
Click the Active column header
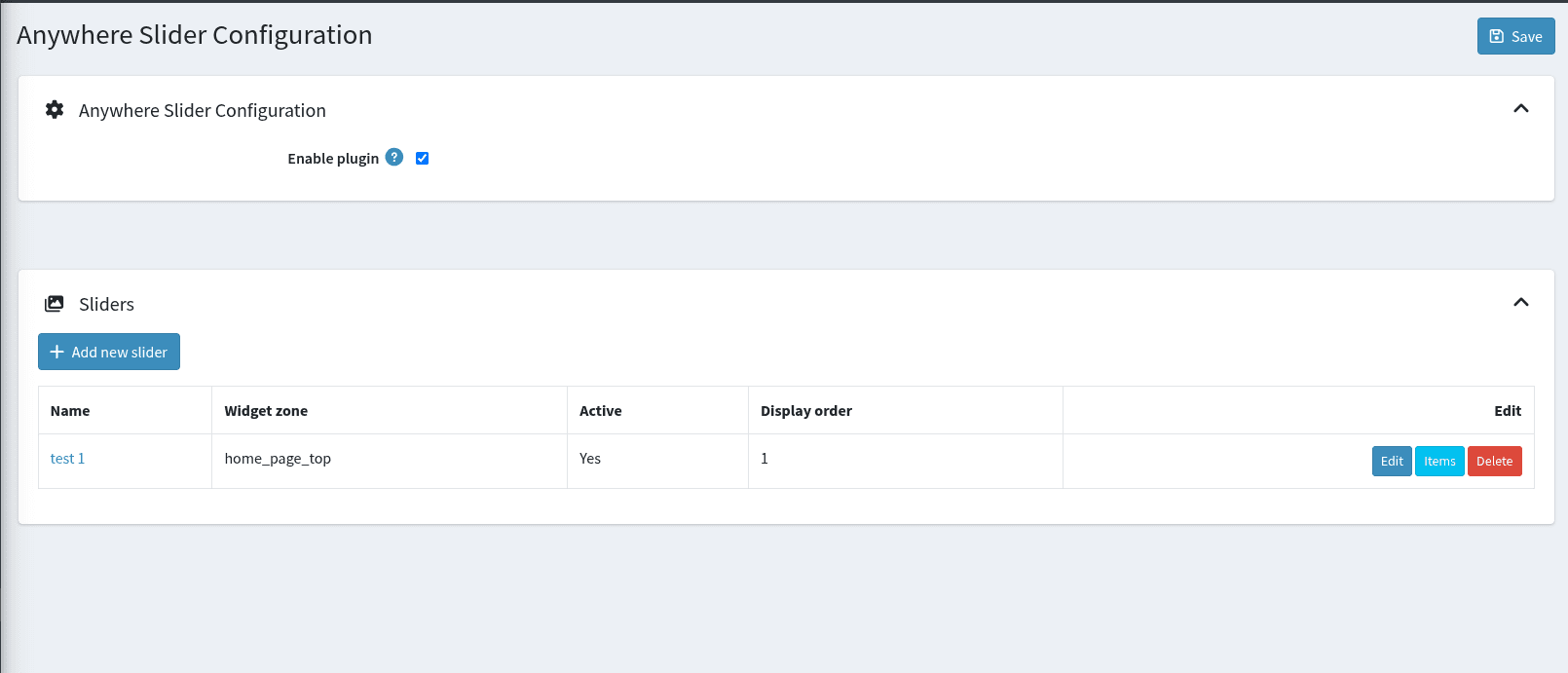click(x=657, y=410)
